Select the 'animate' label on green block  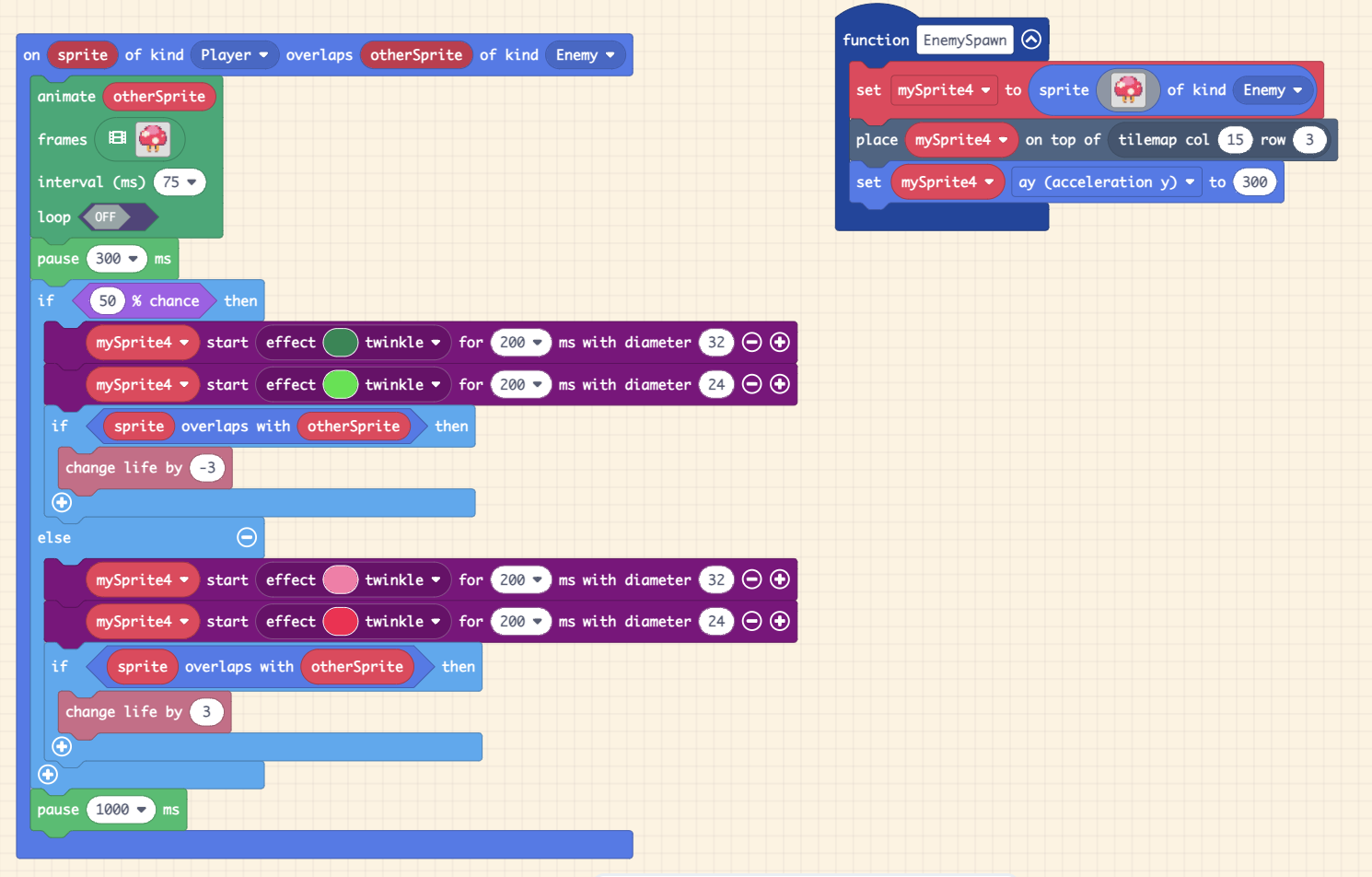pyautogui.click(x=66, y=97)
